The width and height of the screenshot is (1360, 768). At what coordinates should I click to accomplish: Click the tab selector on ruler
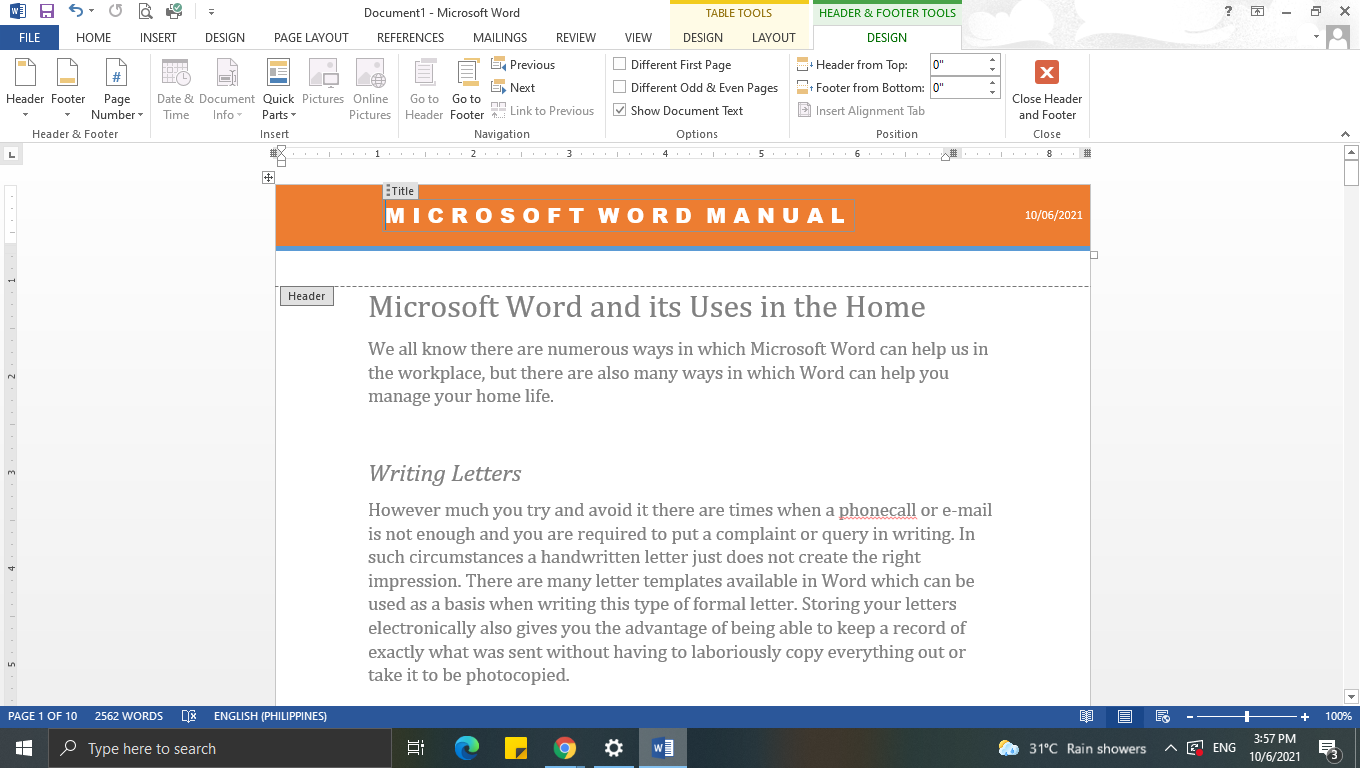coord(11,154)
